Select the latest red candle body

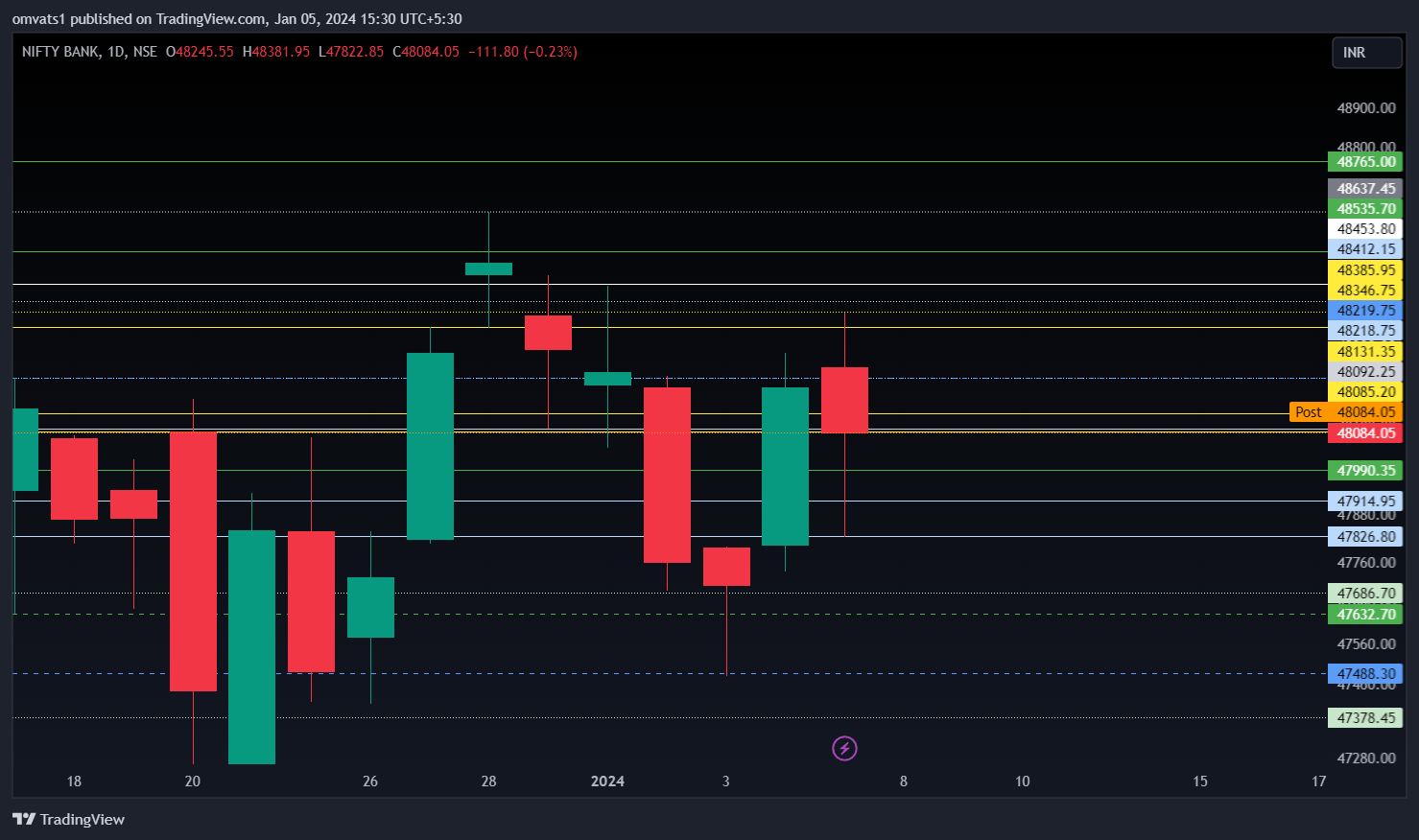coord(844,400)
